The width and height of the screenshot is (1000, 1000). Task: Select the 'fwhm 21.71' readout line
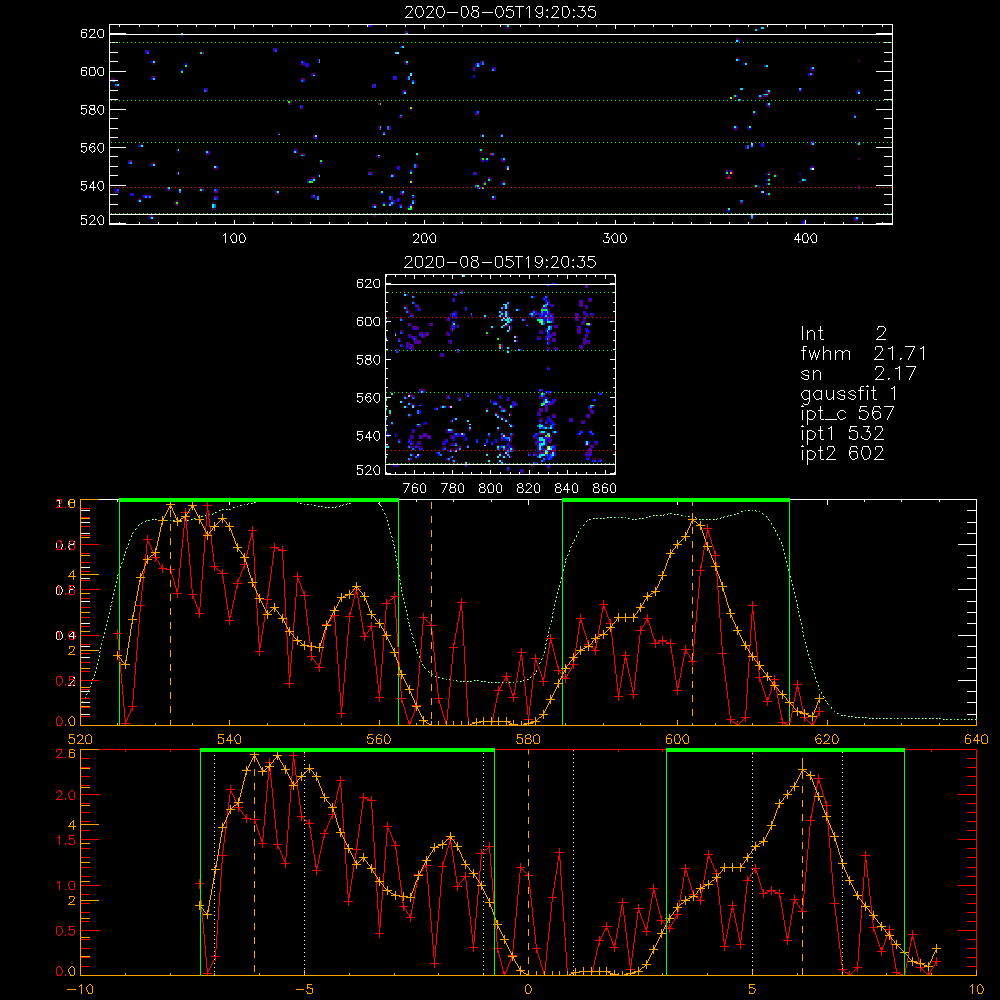click(864, 353)
